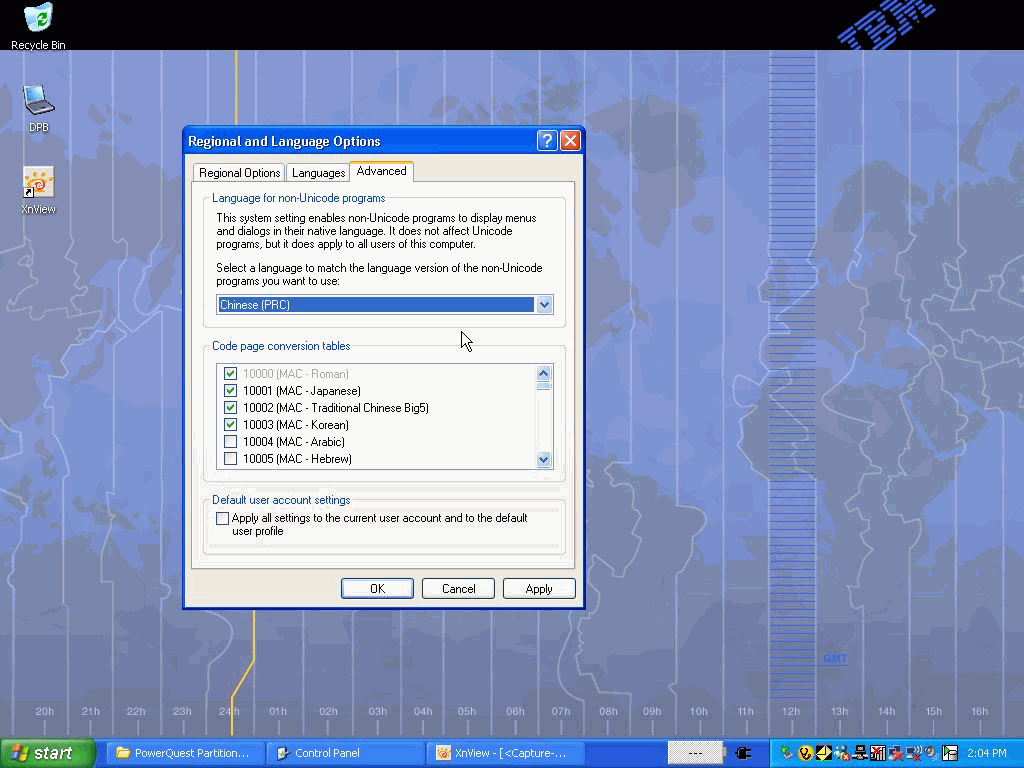1024x768 pixels.
Task: Open the non-Unicode language dropdown arrow
Action: (x=544, y=305)
